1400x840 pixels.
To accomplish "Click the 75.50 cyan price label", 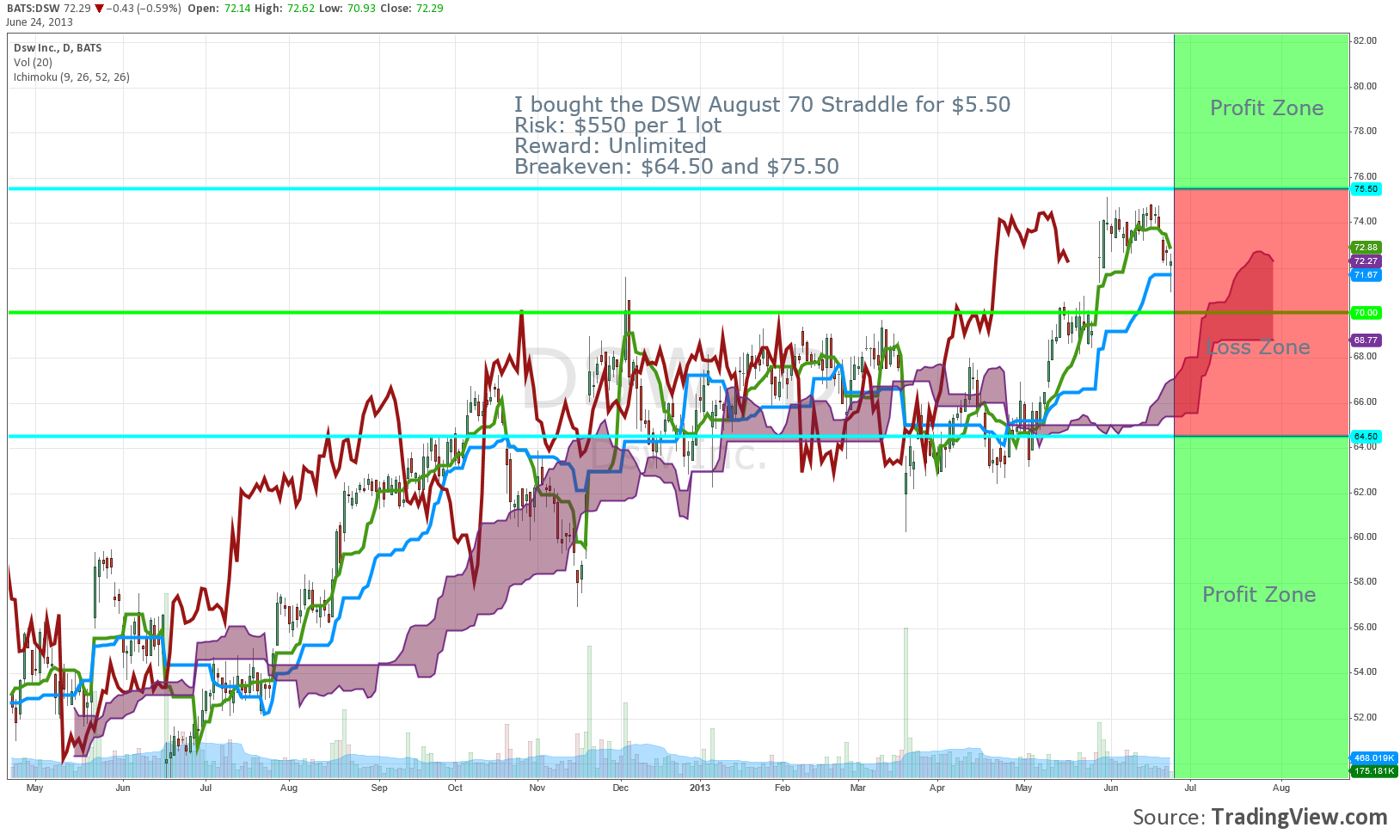I will pos(1366,189).
